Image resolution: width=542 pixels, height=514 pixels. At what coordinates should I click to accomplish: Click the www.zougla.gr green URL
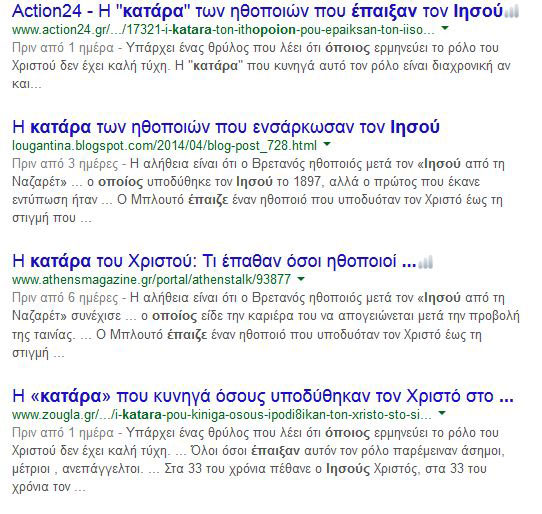[222, 414]
